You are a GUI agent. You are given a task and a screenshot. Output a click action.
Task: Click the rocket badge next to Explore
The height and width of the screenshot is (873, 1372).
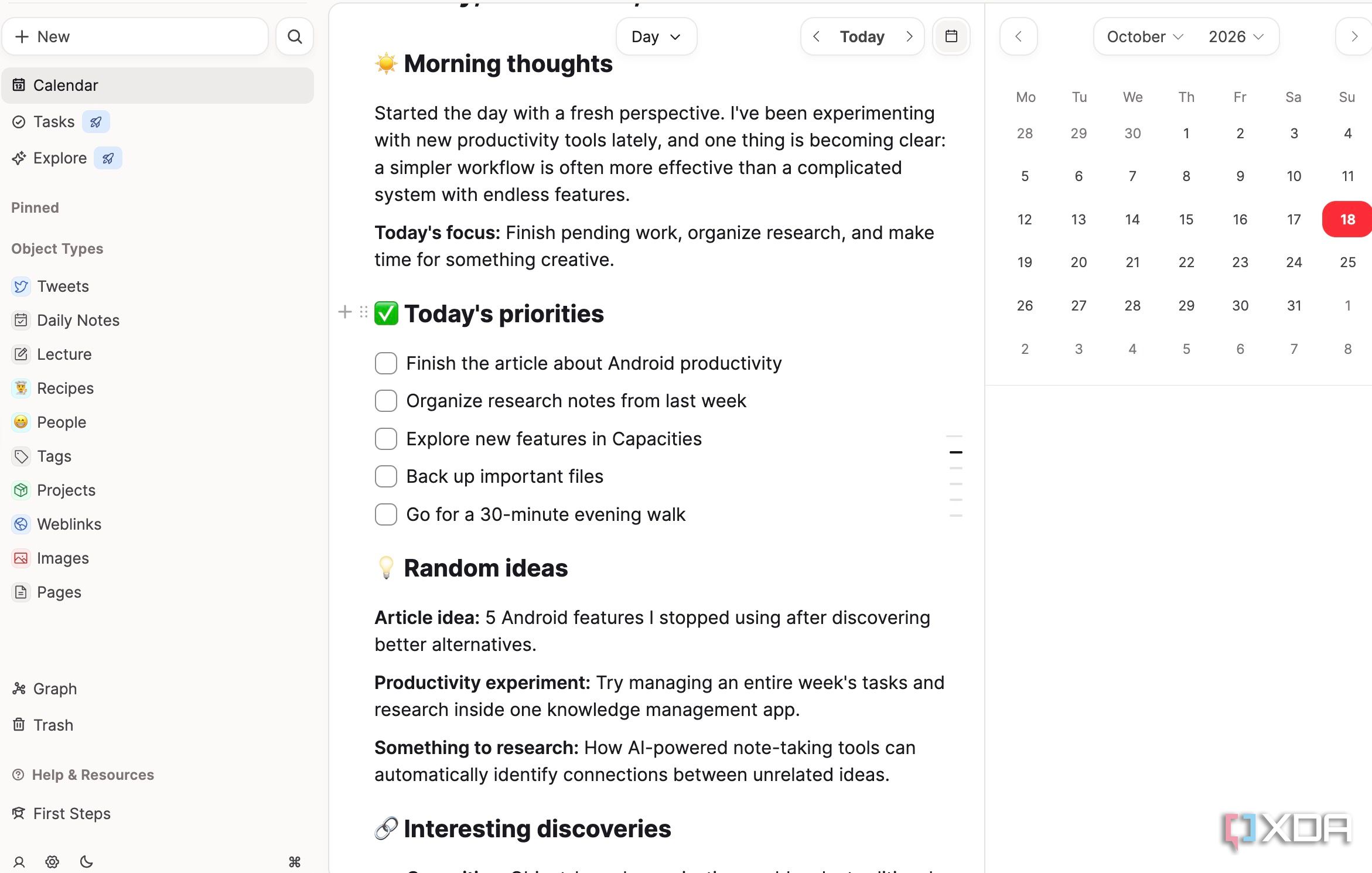click(x=108, y=158)
